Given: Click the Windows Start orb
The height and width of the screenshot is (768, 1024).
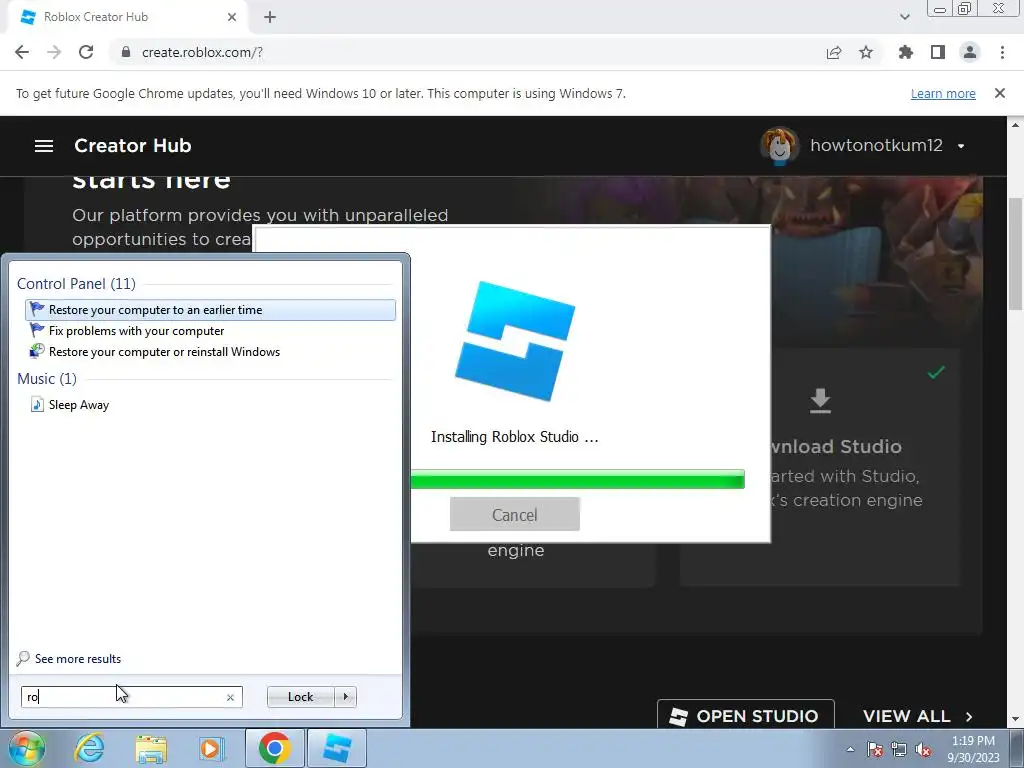Looking at the screenshot, I should coord(26,748).
